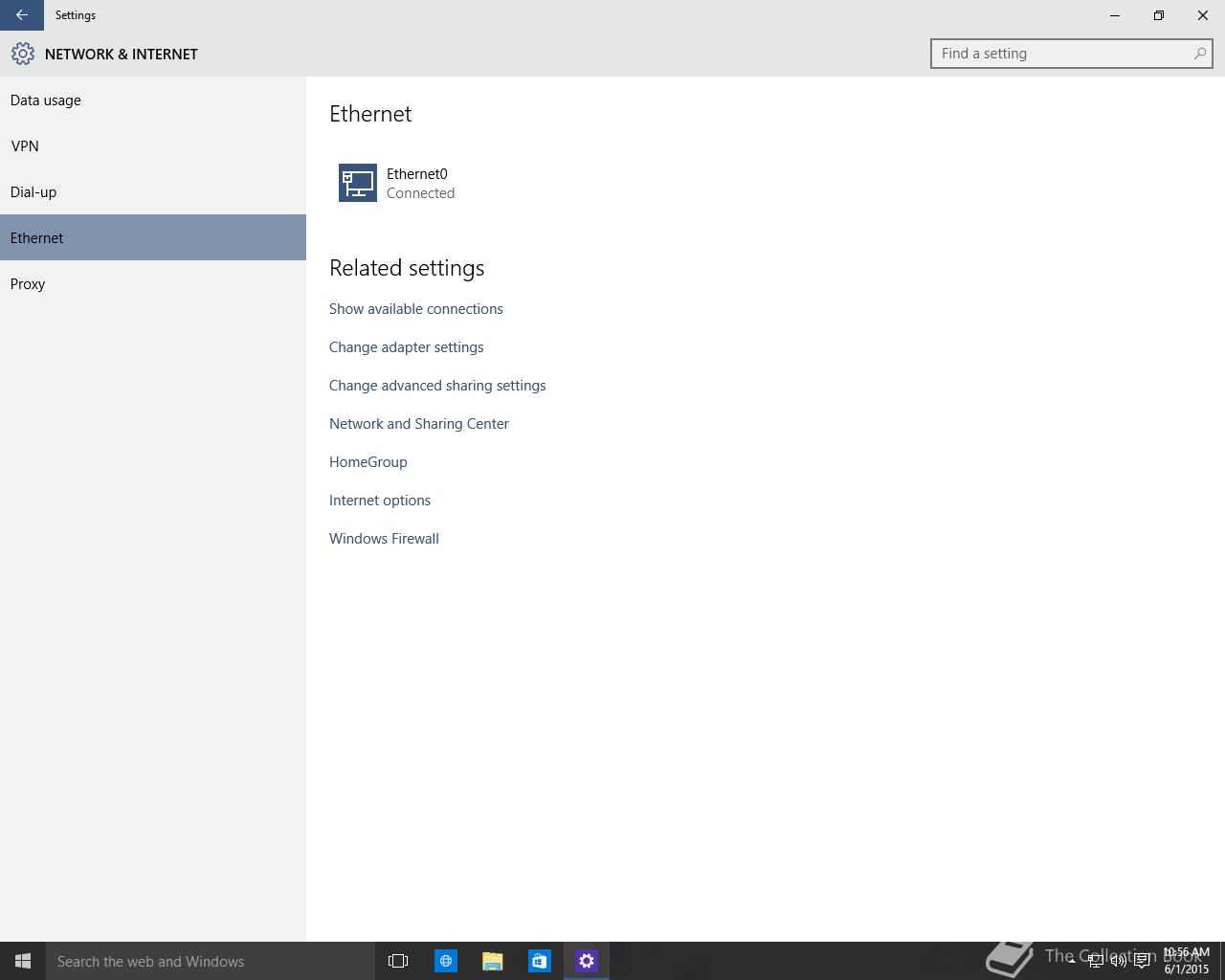Open the Action Center notifications icon
Image resolution: width=1225 pixels, height=980 pixels.
pyautogui.click(x=1142, y=961)
